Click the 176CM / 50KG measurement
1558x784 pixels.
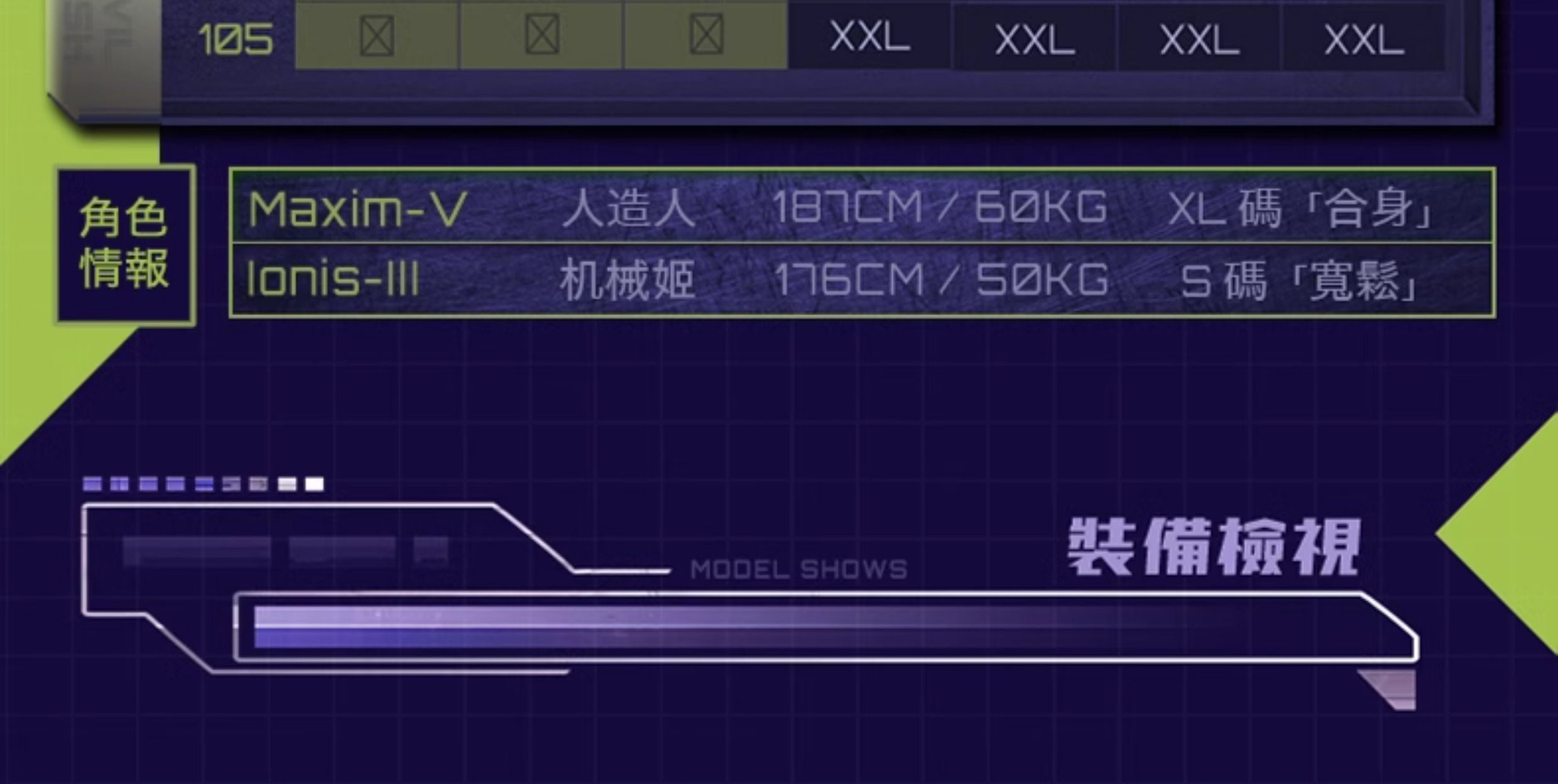pyautogui.click(x=941, y=279)
